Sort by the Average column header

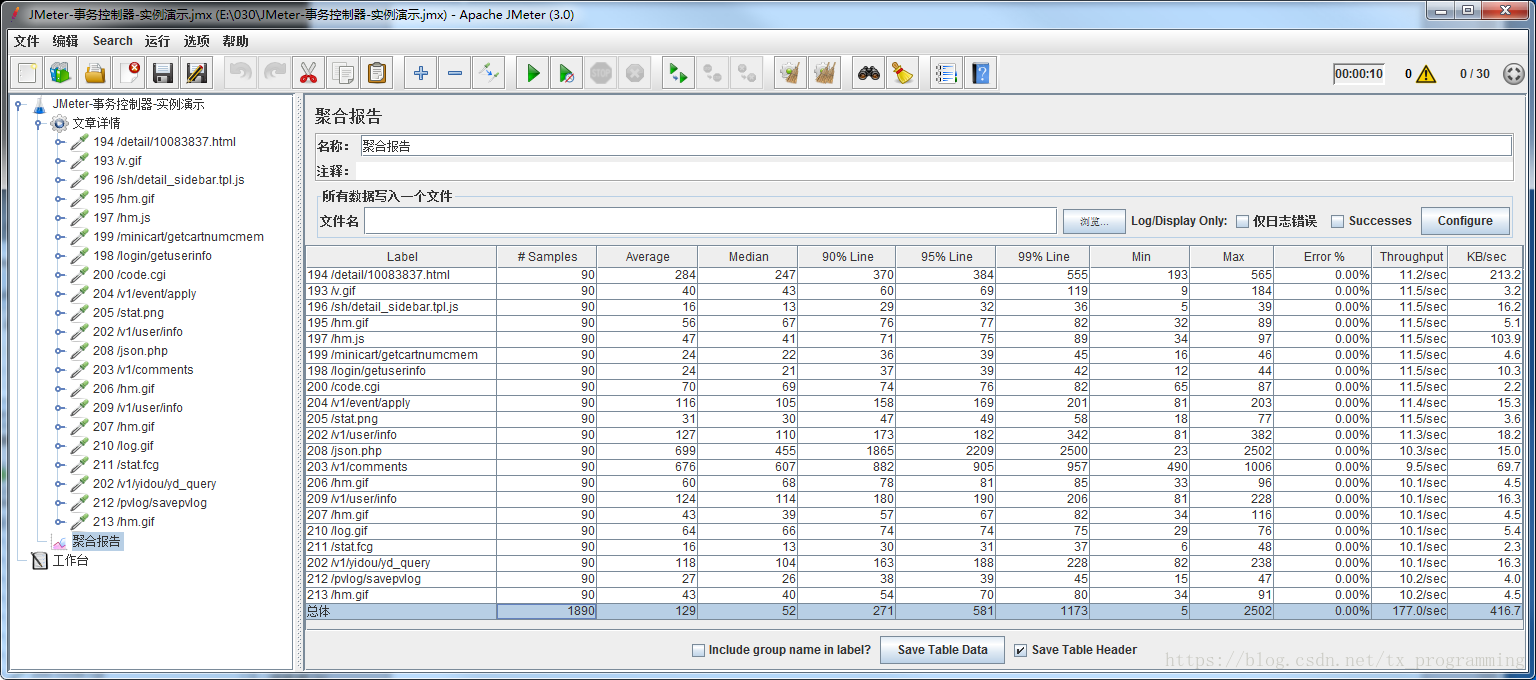647,257
